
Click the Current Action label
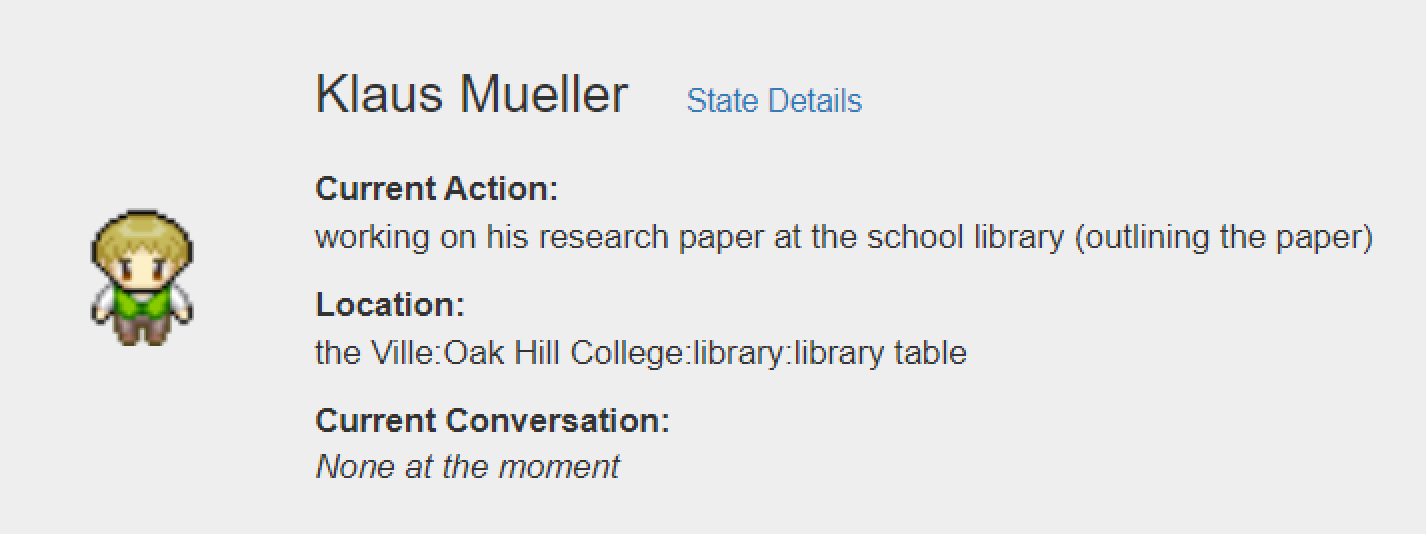pos(436,188)
